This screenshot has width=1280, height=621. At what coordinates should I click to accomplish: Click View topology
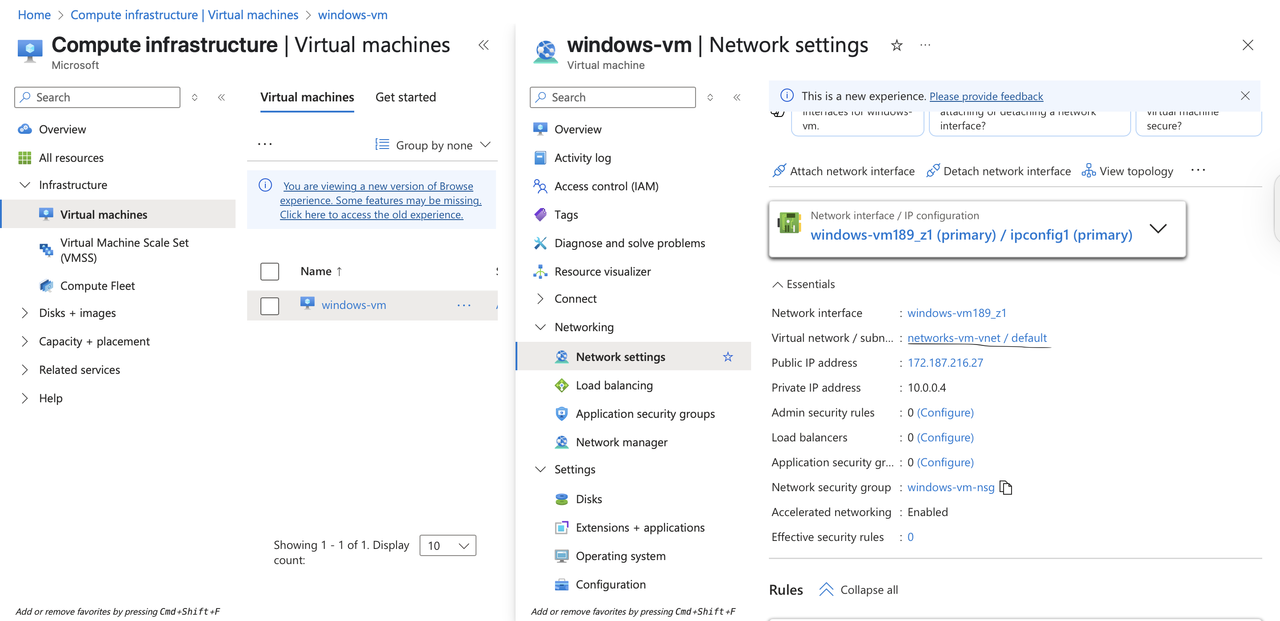pyautogui.click(x=1127, y=171)
